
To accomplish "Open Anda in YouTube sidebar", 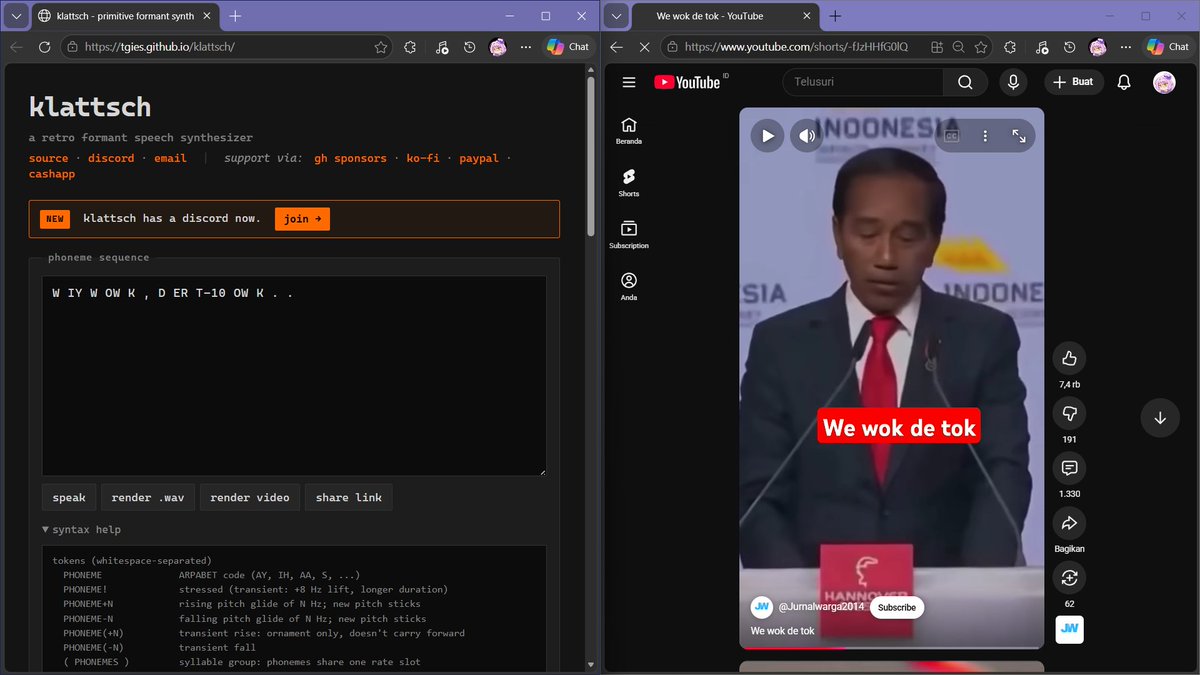I will coord(629,287).
